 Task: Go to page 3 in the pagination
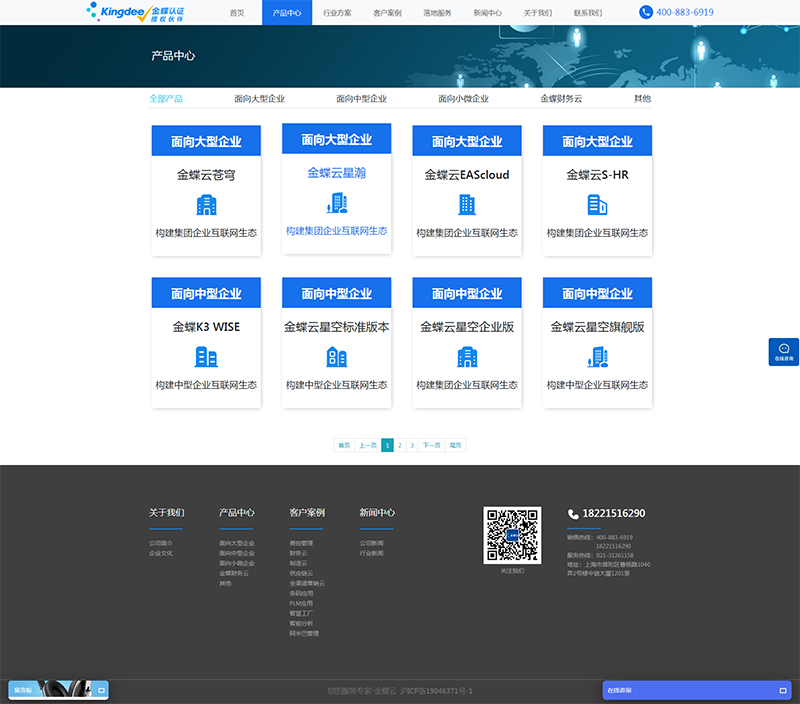(x=412, y=445)
